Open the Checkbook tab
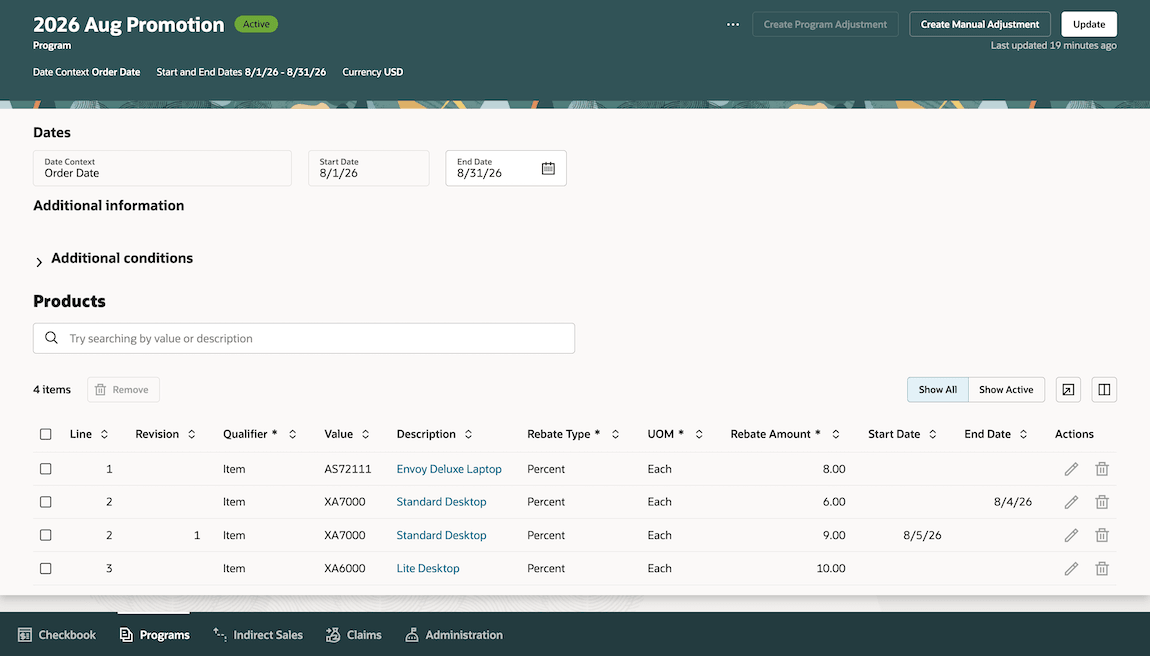This screenshot has width=1150, height=656. (56, 635)
